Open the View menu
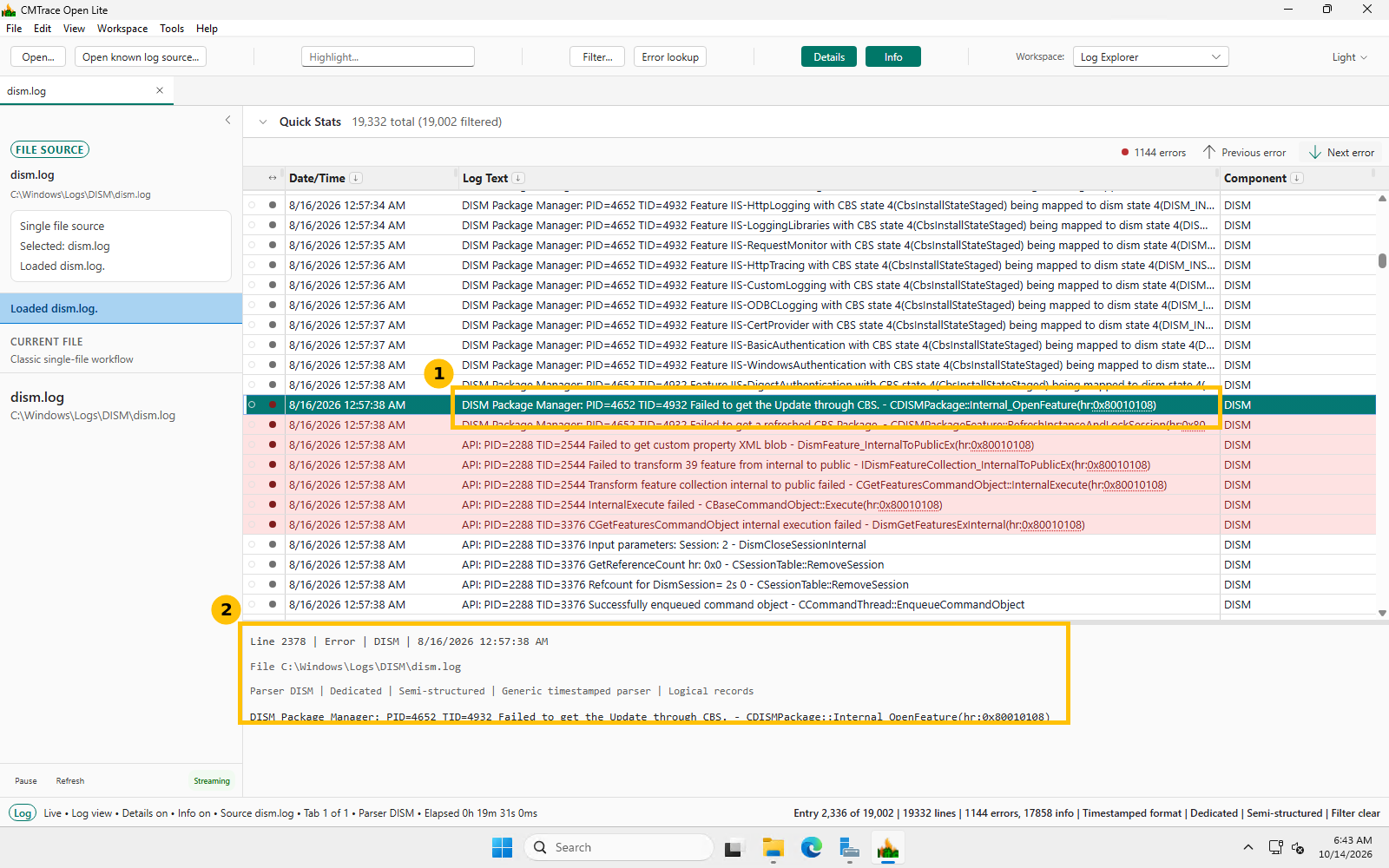 tap(74, 29)
